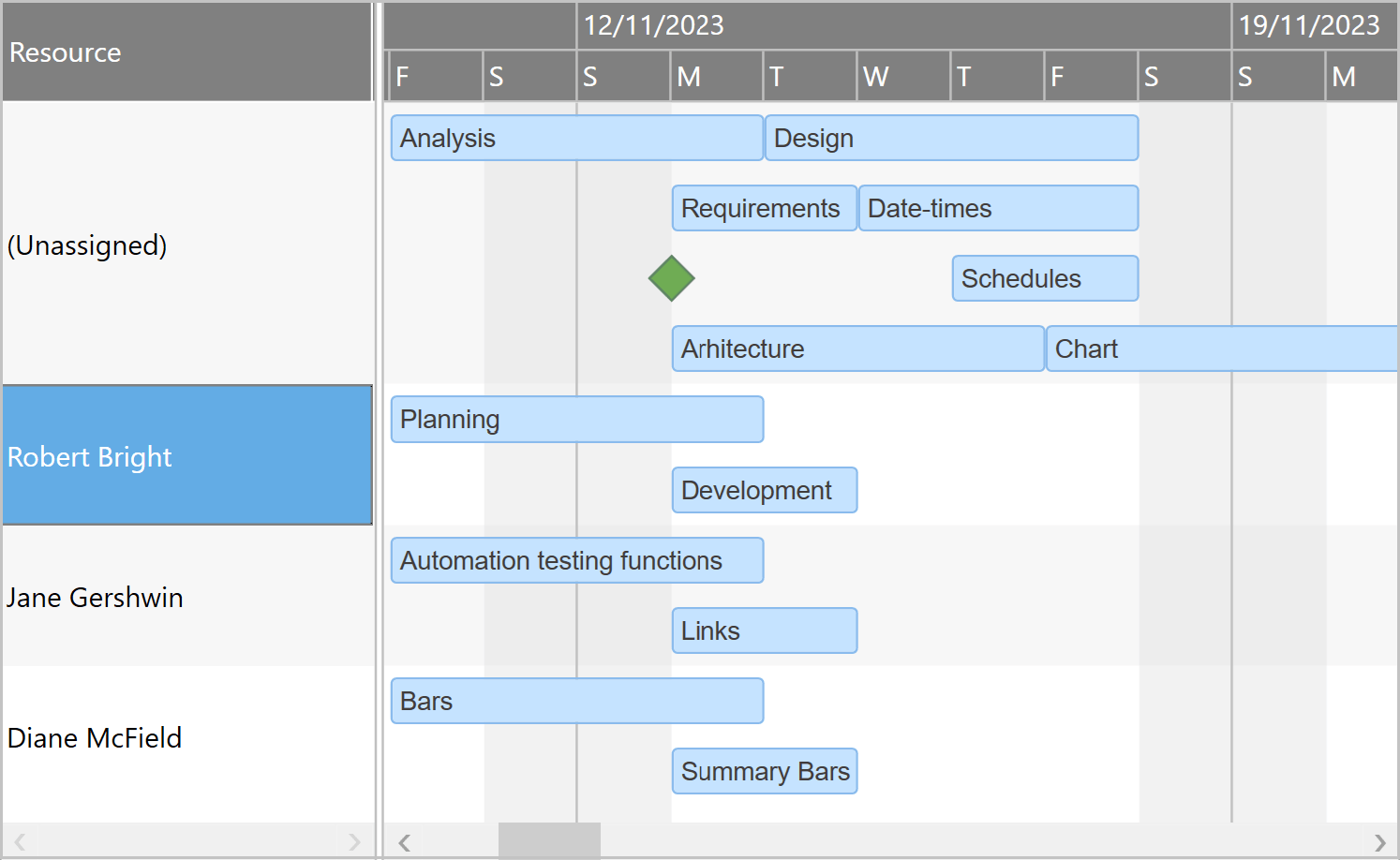Click the Development task bar

coord(764,489)
